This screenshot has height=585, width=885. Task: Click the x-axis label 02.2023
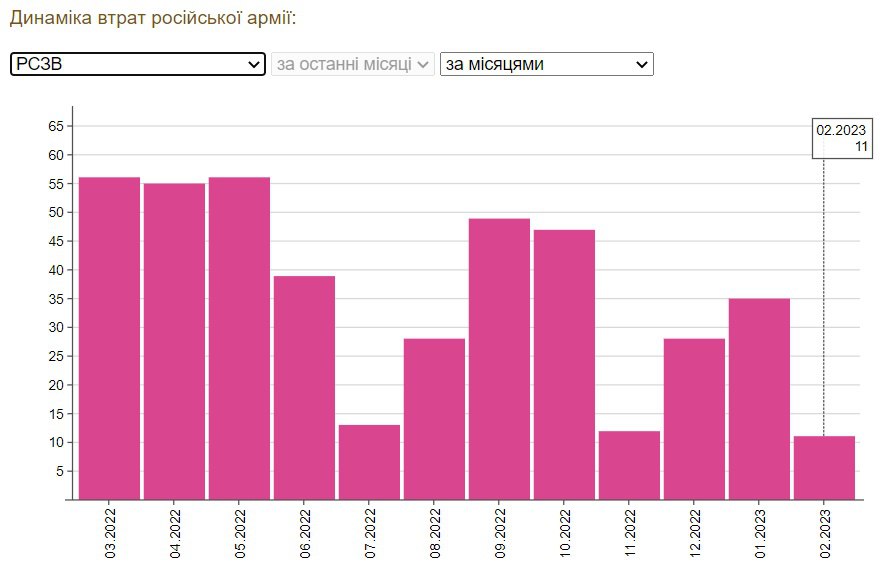tap(825, 534)
